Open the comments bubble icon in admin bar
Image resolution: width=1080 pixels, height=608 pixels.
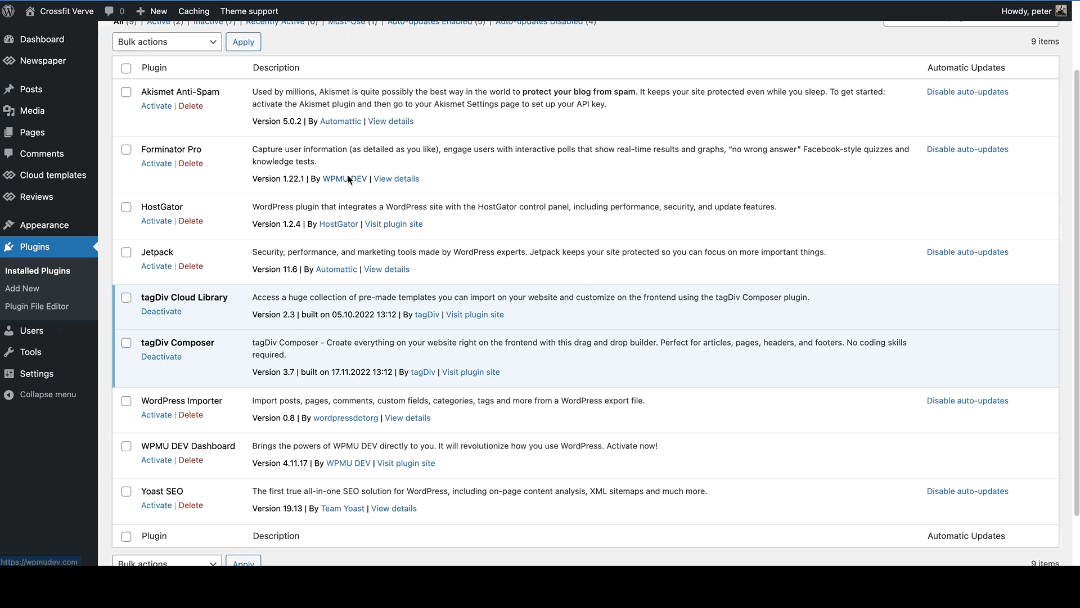click(109, 11)
